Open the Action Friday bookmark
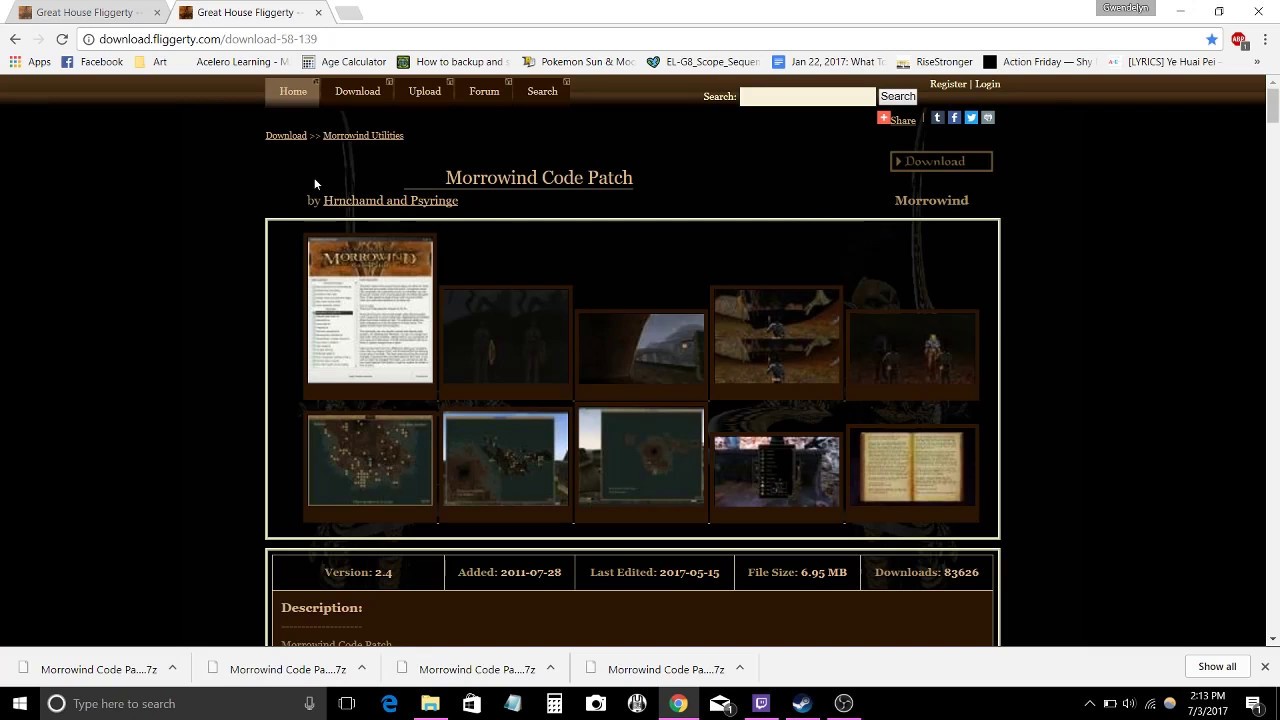Screen dimensions: 1280x720 (1038, 62)
